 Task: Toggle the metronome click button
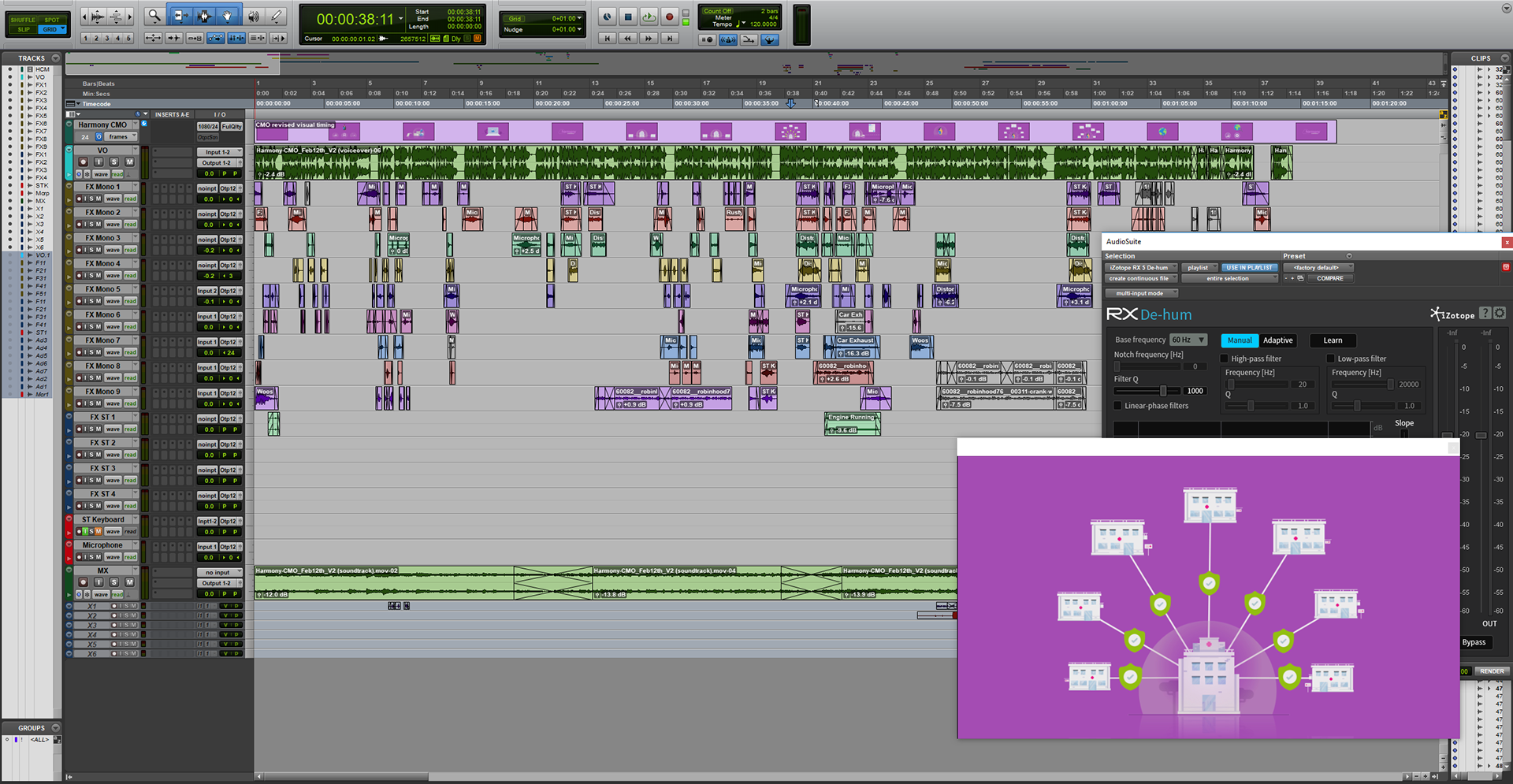728,39
